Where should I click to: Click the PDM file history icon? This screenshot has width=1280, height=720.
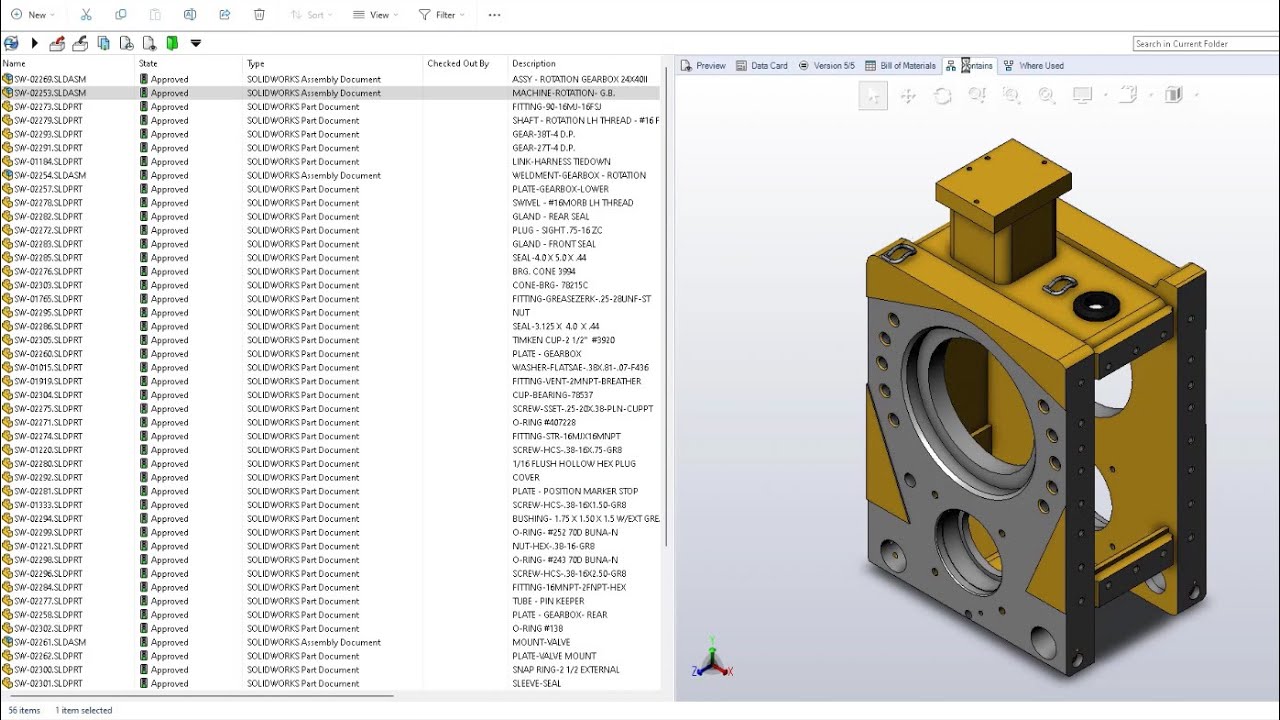pyautogui.click(x=126, y=43)
